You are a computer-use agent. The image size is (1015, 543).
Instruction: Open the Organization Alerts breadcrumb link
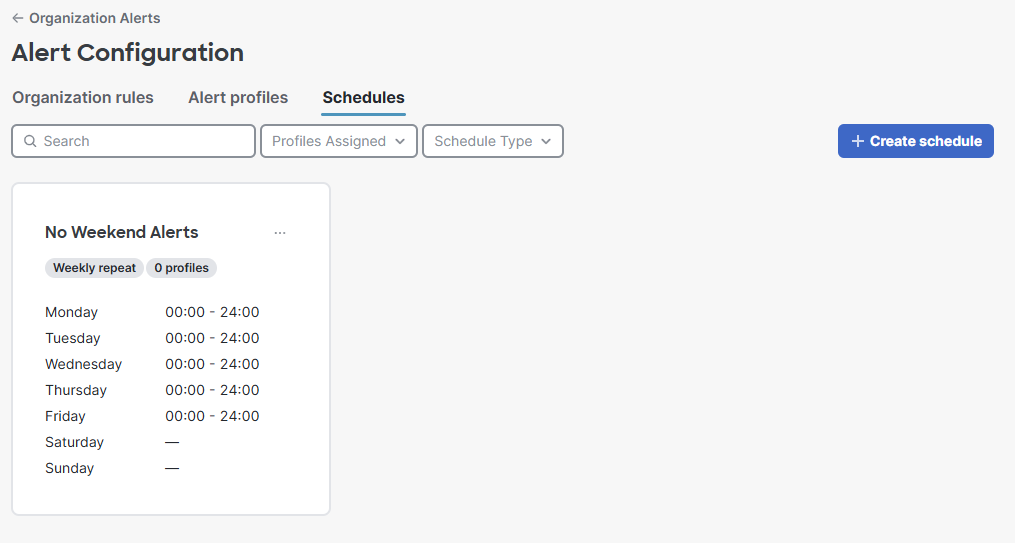(x=94, y=18)
